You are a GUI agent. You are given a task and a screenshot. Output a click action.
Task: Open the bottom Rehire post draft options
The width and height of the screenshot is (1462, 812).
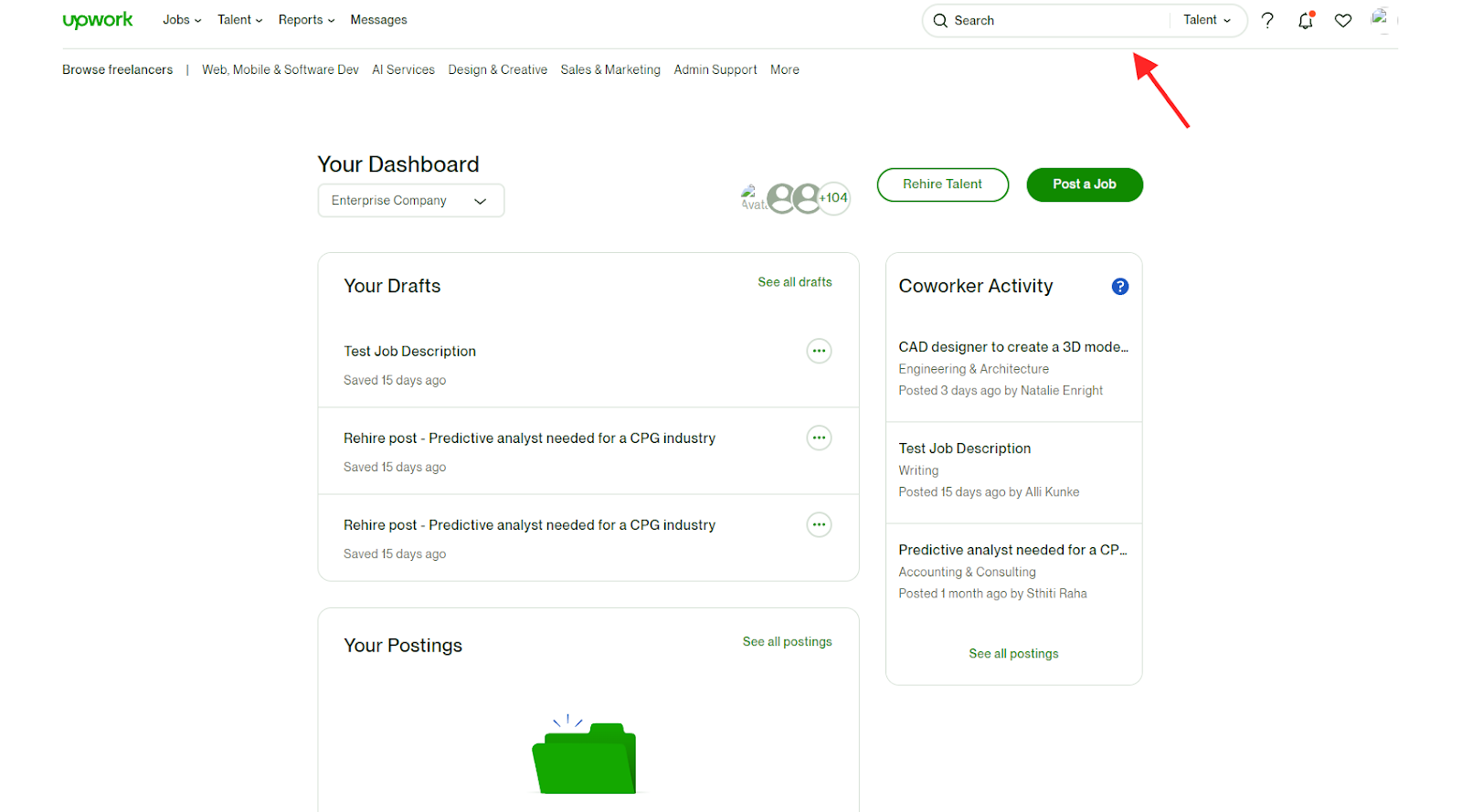coord(819,524)
